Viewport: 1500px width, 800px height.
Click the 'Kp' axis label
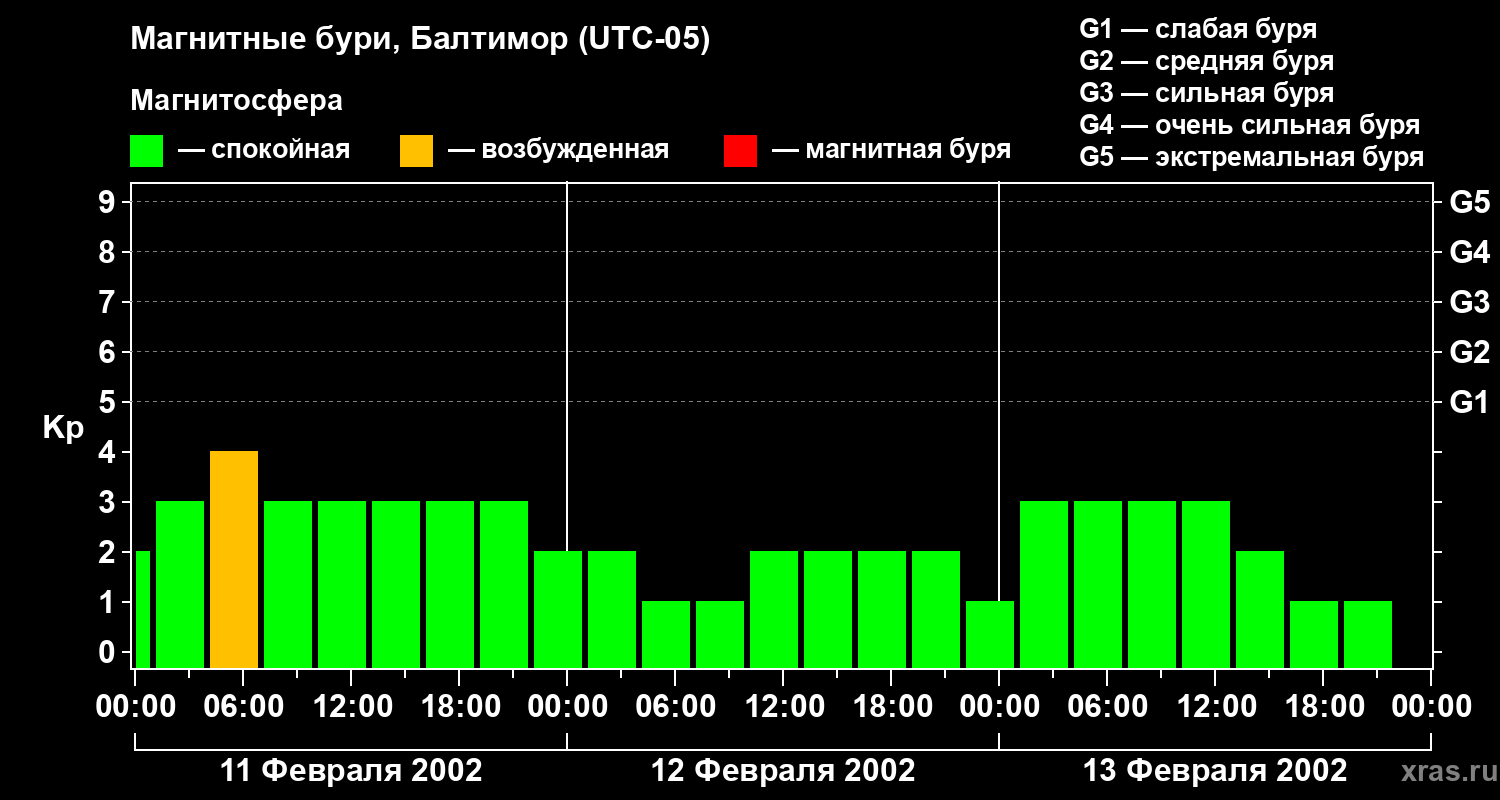click(63, 428)
